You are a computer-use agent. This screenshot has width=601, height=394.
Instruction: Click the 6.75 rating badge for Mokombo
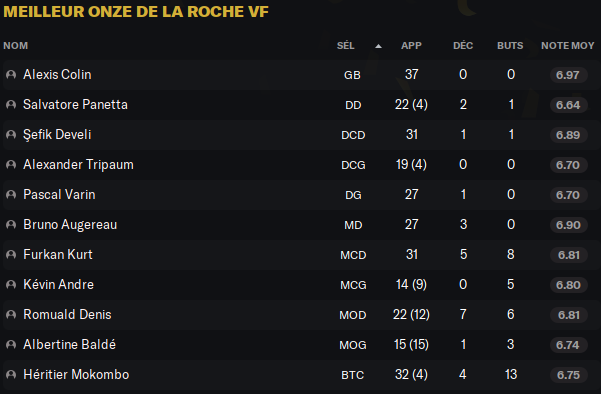tap(568, 375)
